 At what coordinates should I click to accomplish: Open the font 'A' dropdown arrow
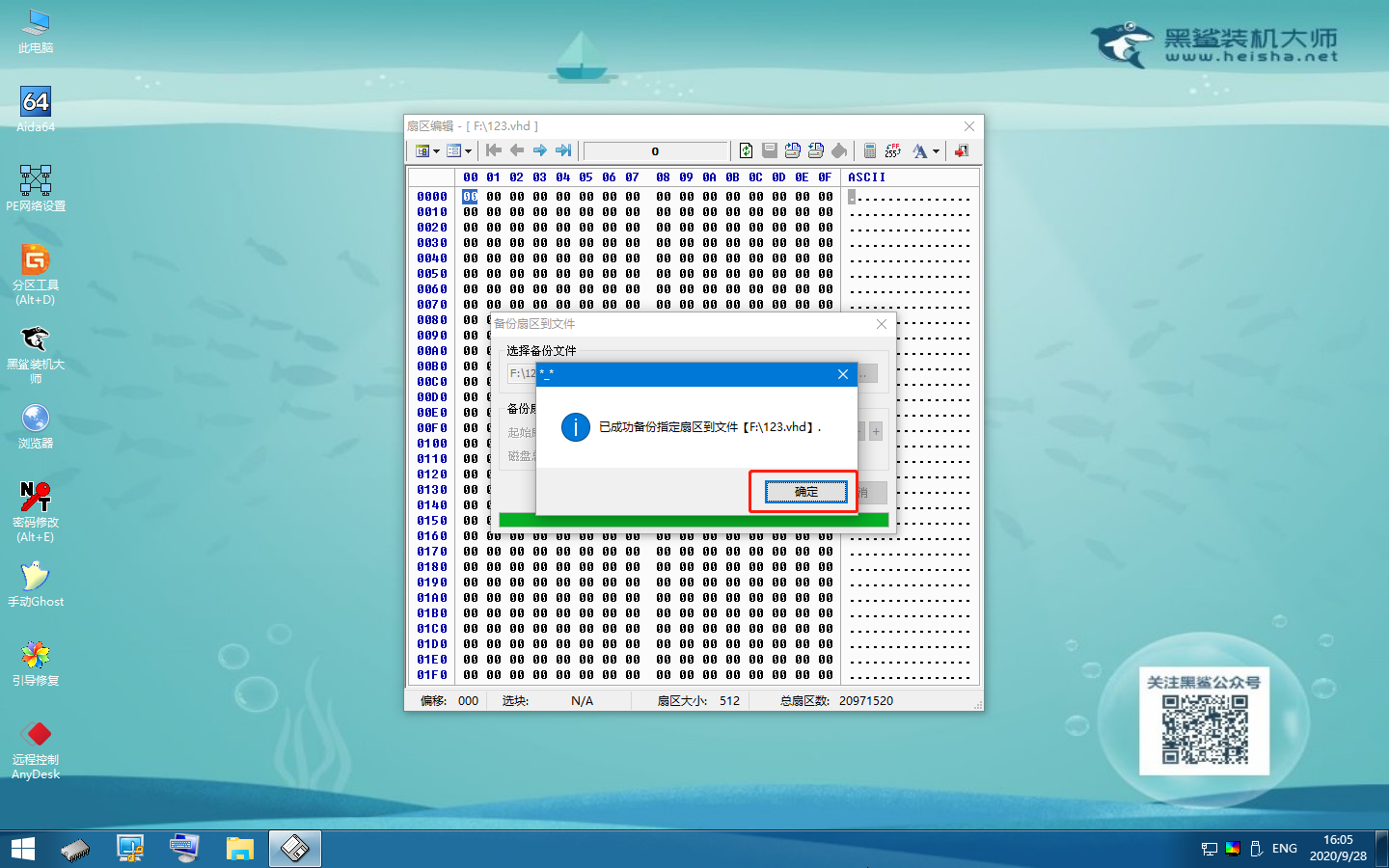point(936,151)
